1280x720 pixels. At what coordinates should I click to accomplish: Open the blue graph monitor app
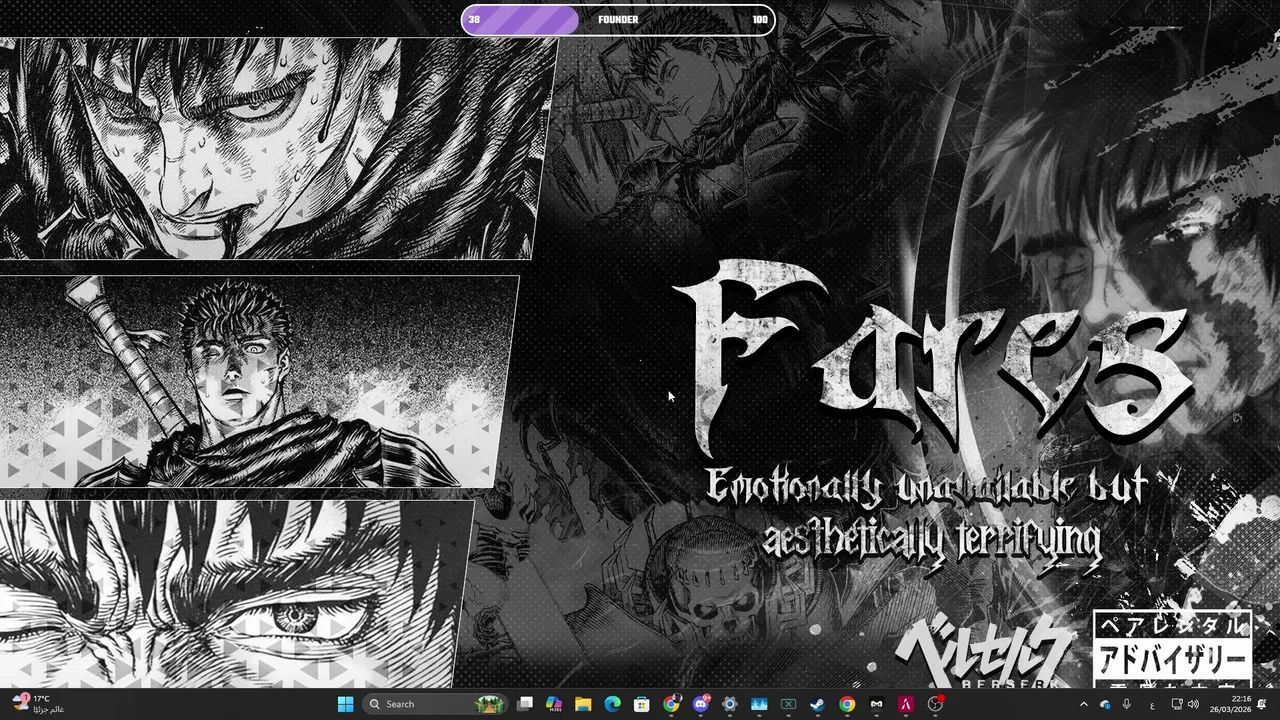pyautogui.click(x=759, y=704)
